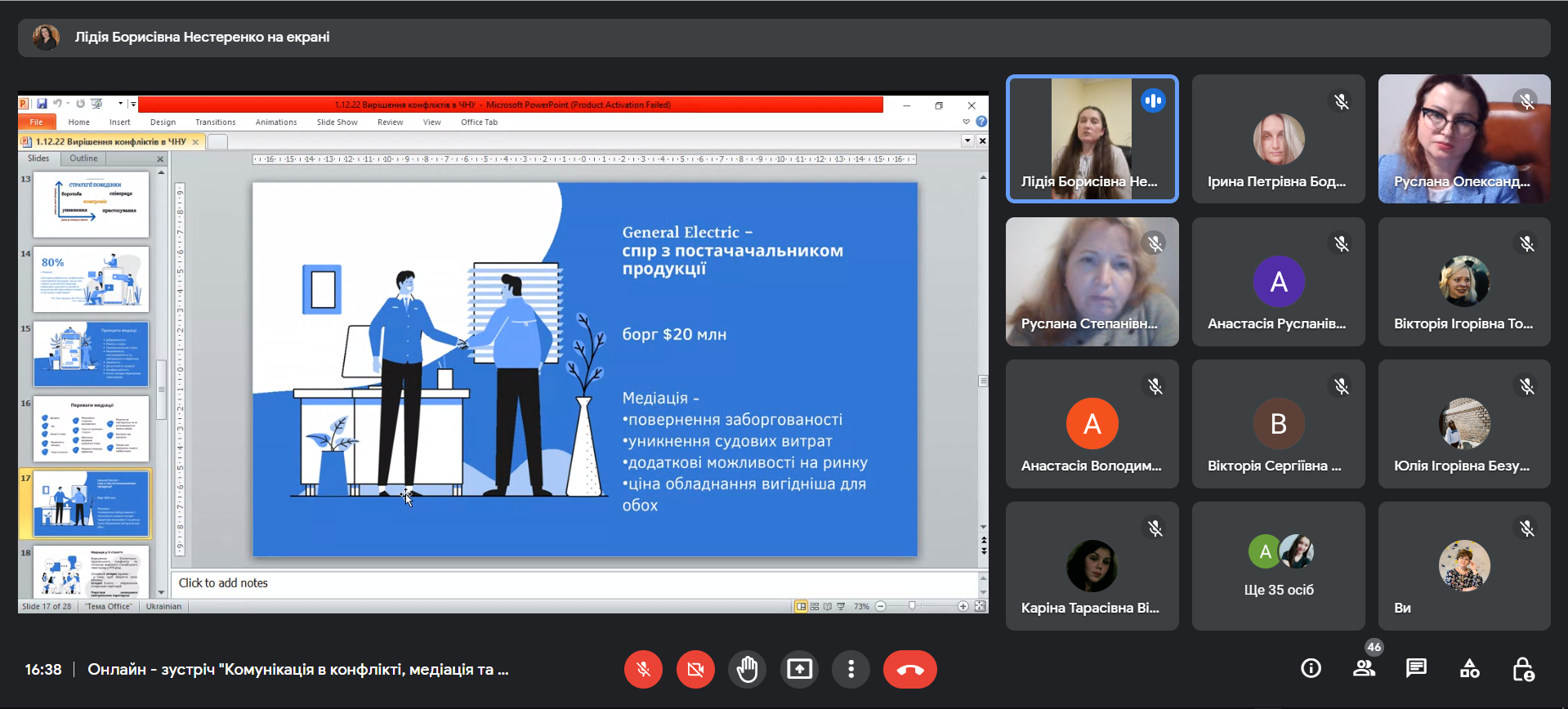Image resolution: width=1568 pixels, height=709 pixels.
Task: Switch to the Transitions ribbon tab
Action: point(216,122)
